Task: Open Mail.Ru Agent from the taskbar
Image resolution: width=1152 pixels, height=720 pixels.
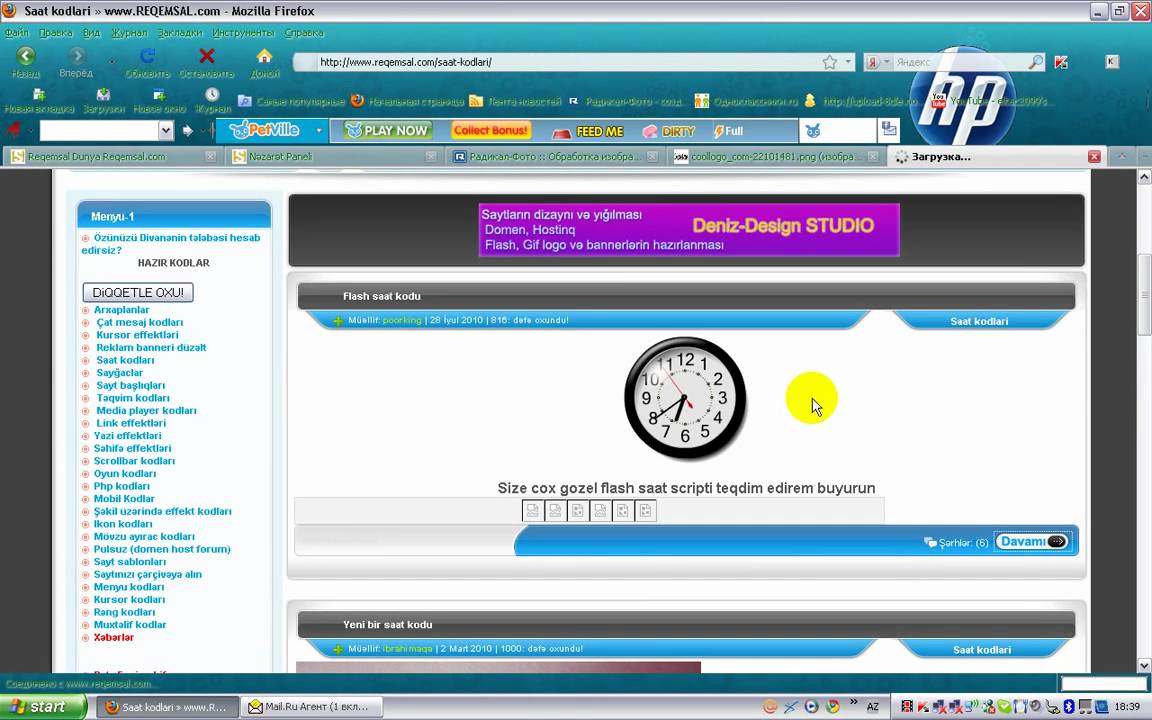Action: (x=308, y=707)
